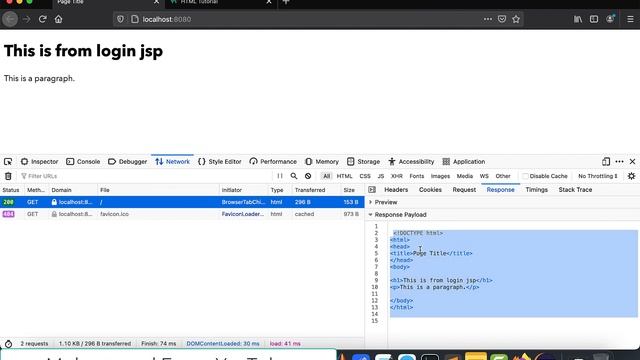Screen dimensions: 640x360
Task: Toggle responsive design mode
Action: 606,162
